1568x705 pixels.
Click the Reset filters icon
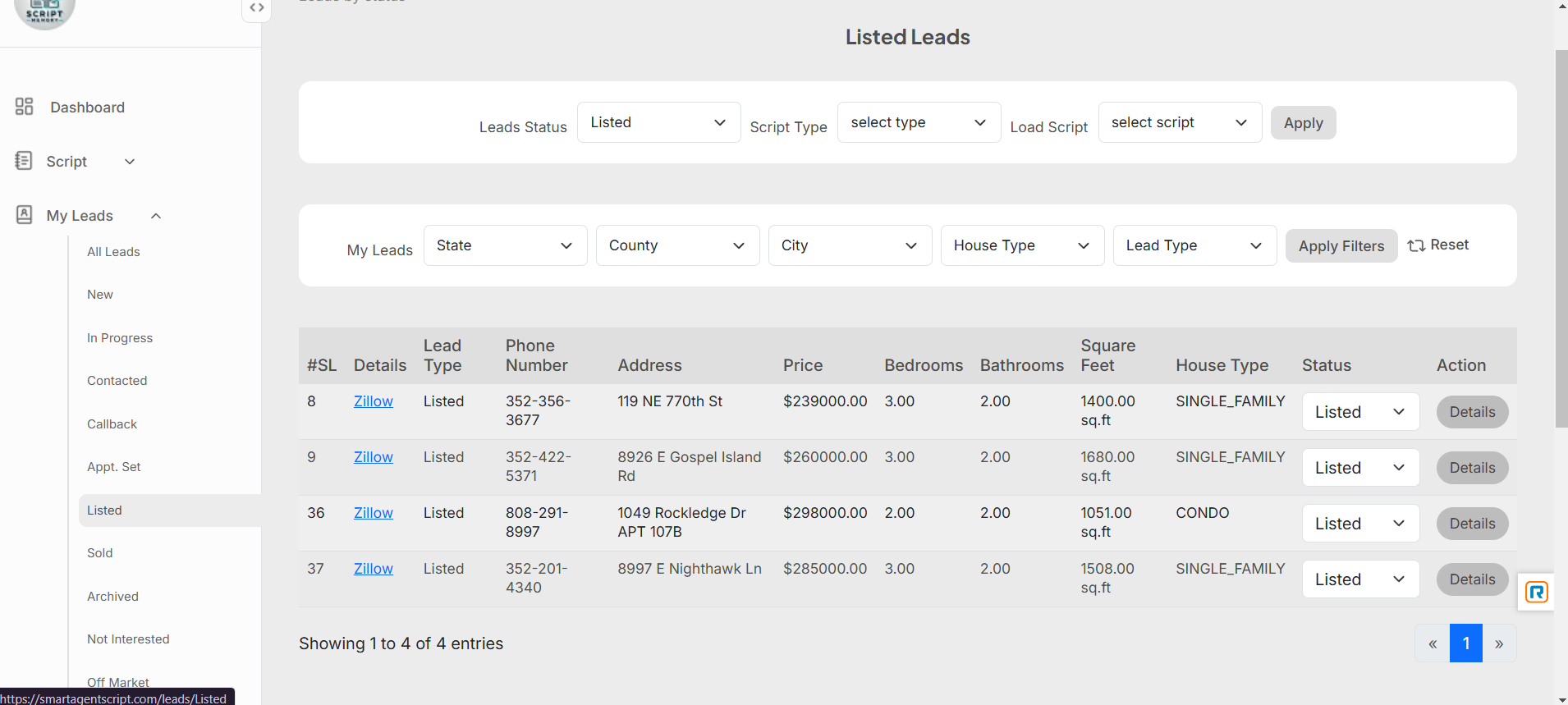(x=1416, y=245)
